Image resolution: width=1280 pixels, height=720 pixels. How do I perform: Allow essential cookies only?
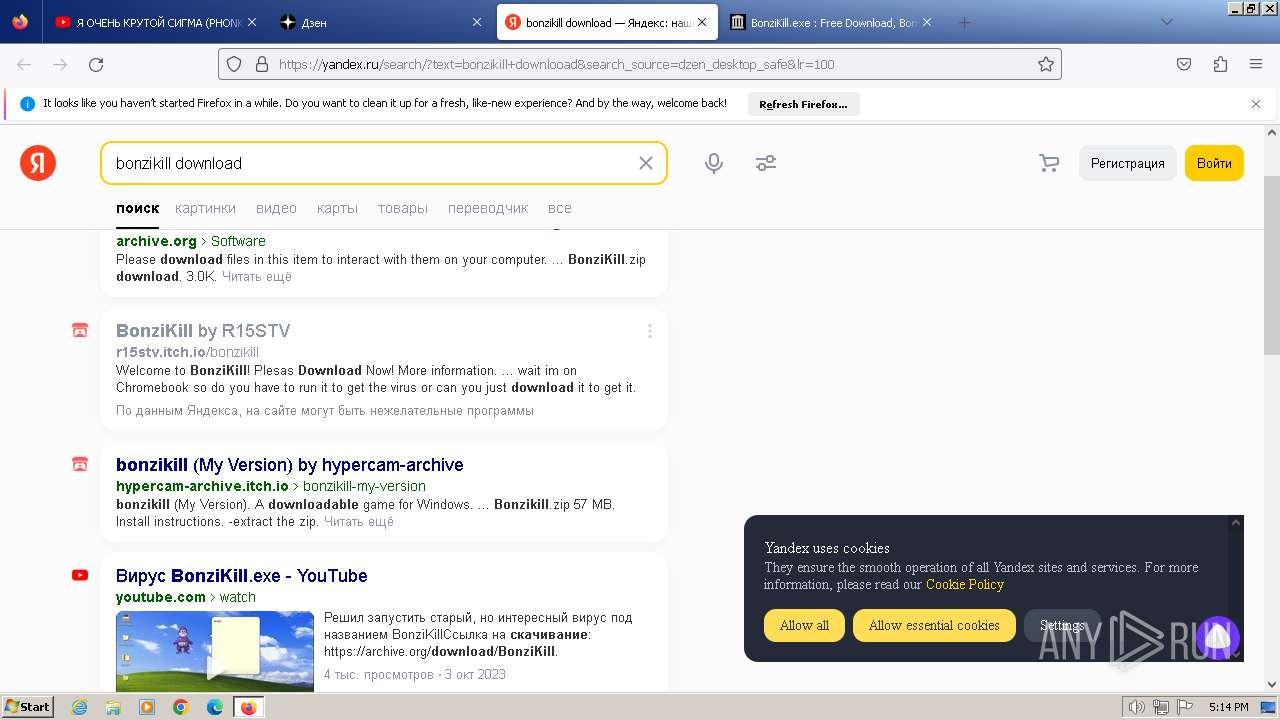(934, 625)
